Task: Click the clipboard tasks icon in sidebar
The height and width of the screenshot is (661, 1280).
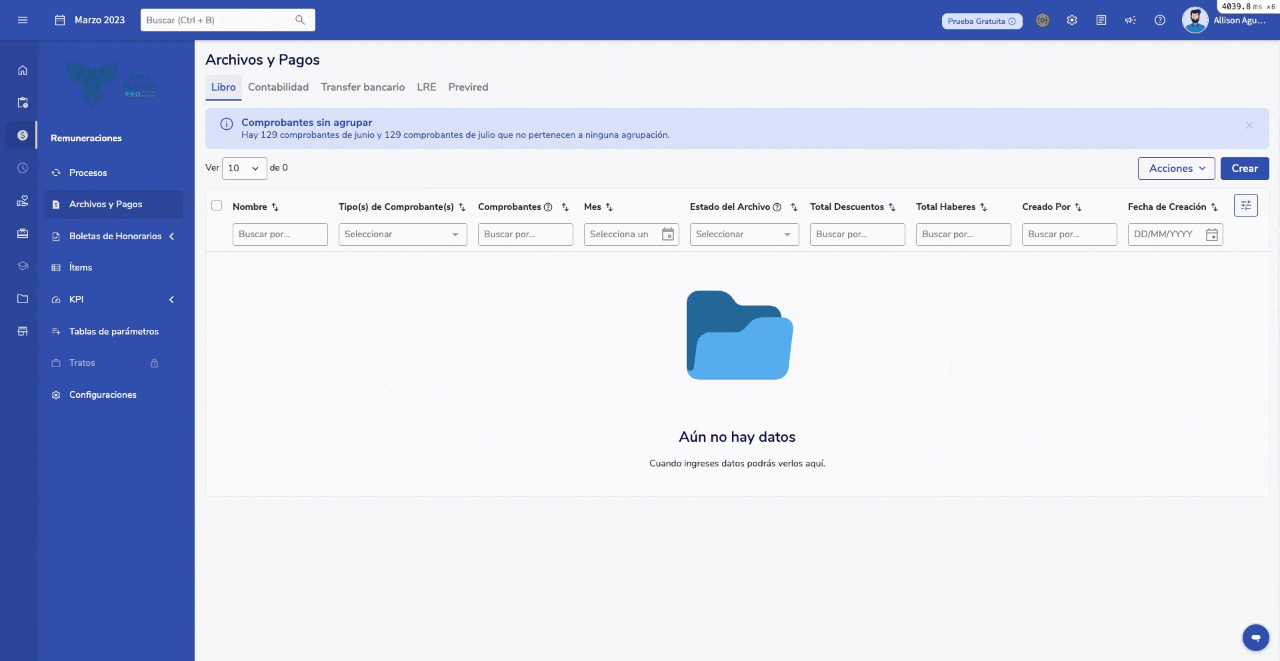Action: coord(22,102)
